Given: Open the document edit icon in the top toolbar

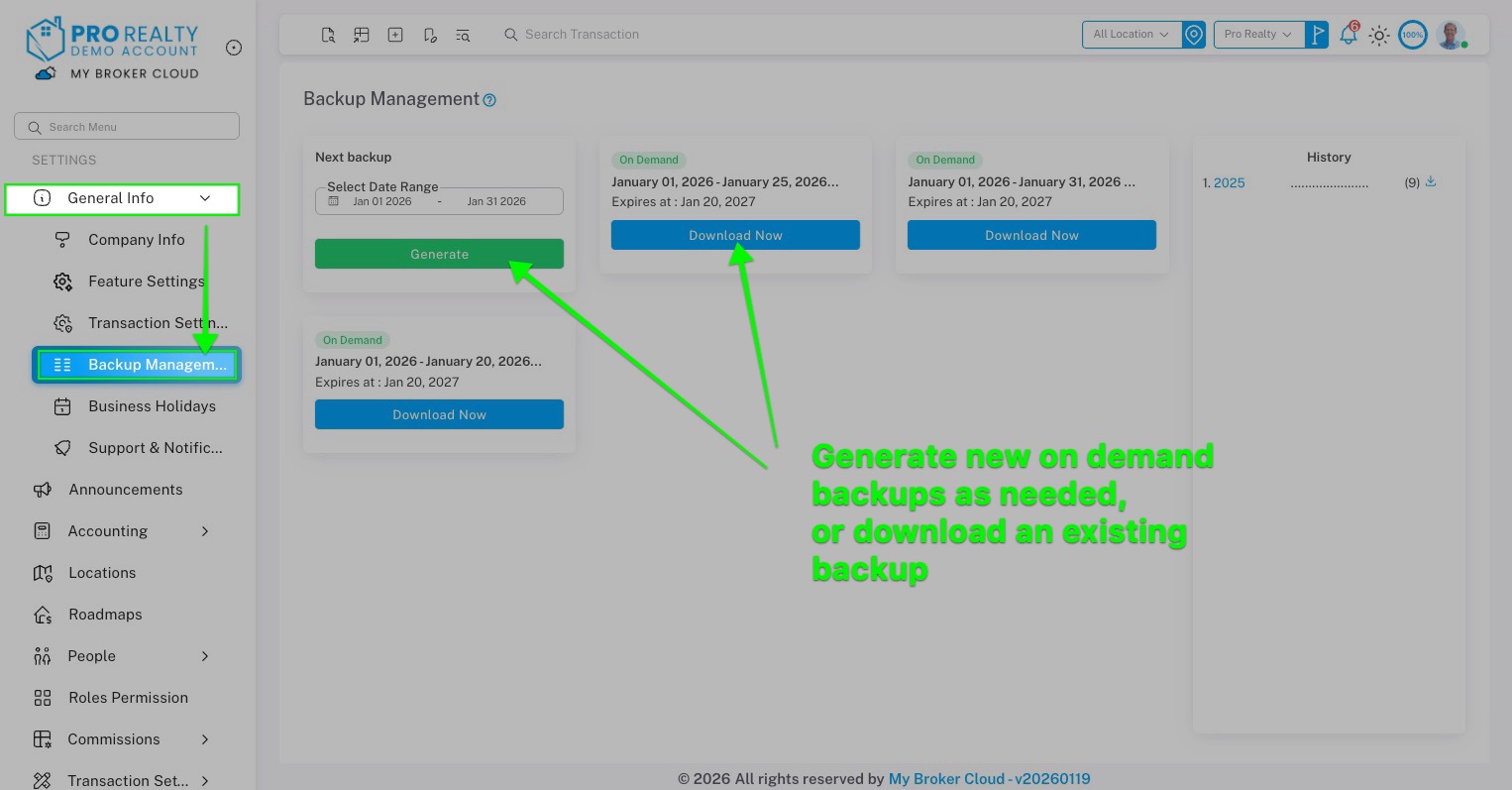Looking at the screenshot, I should click(429, 35).
